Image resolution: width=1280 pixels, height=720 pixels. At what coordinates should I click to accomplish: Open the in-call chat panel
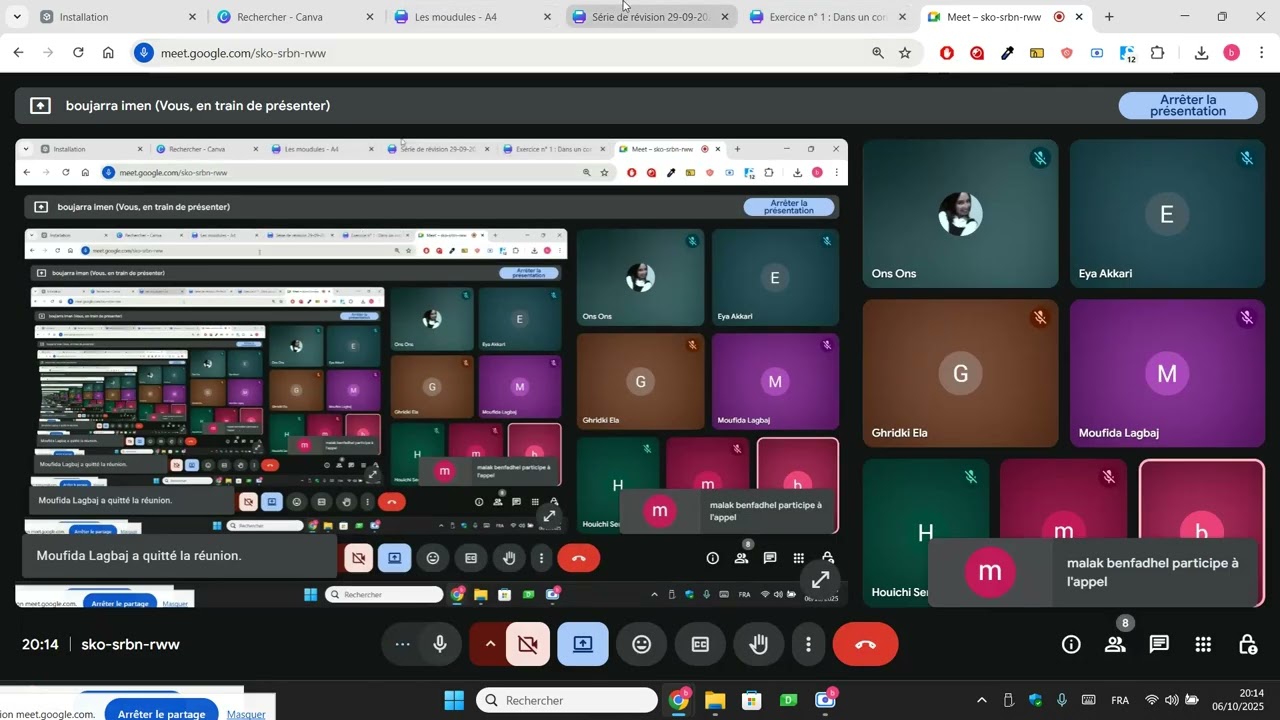coord(1159,645)
